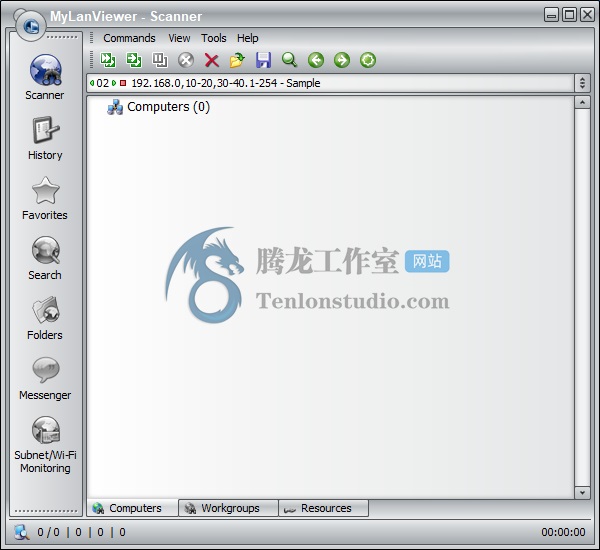
Task: Open the IP range list spinner
Action: click(x=582, y=83)
